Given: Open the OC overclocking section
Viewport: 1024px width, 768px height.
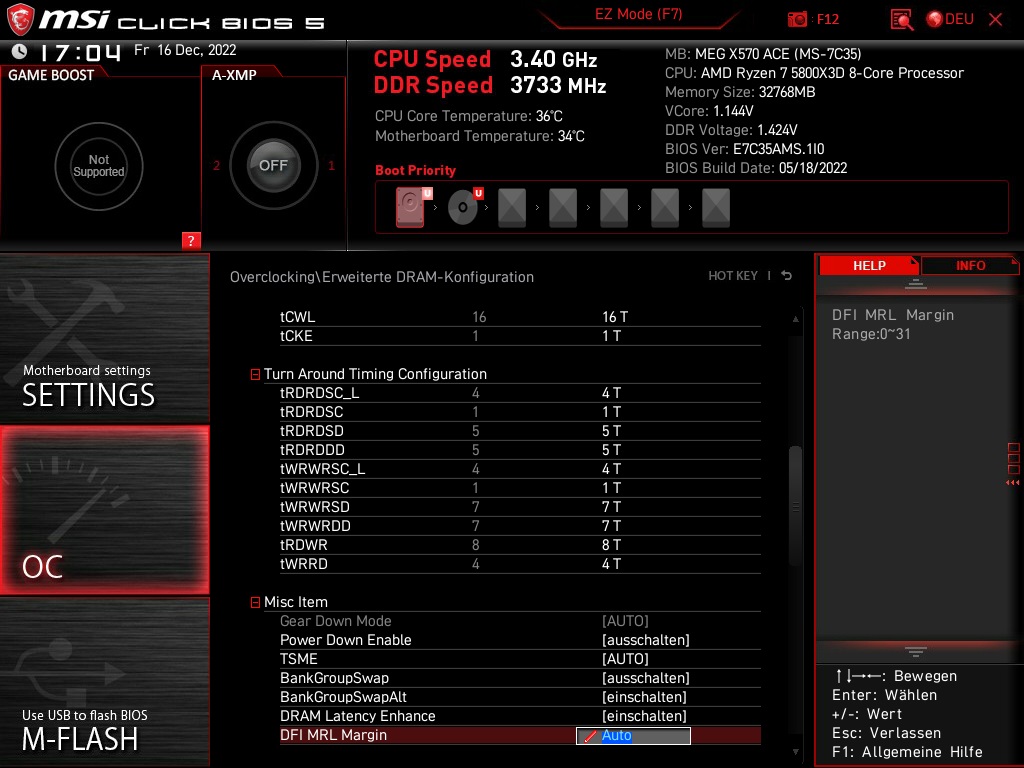Looking at the screenshot, I should 104,510.
